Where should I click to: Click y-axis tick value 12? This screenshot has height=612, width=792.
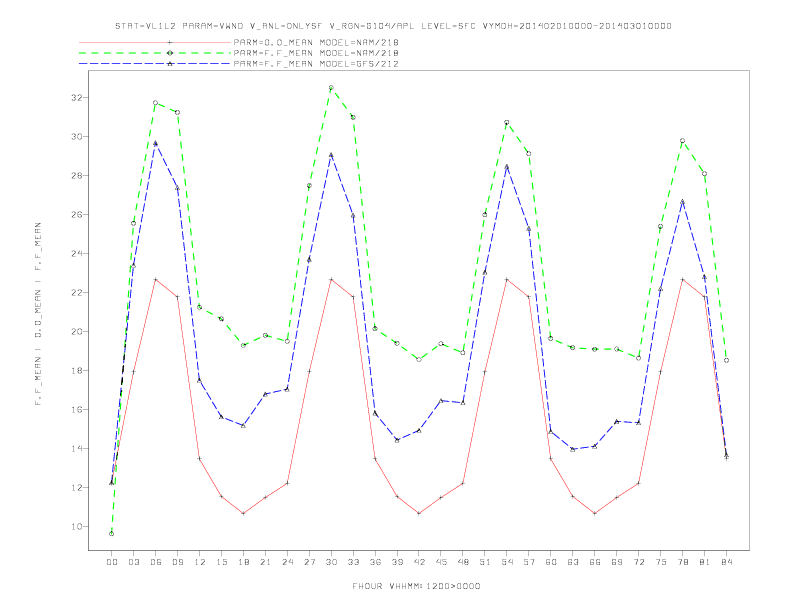pyautogui.click(x=76, y=488)
